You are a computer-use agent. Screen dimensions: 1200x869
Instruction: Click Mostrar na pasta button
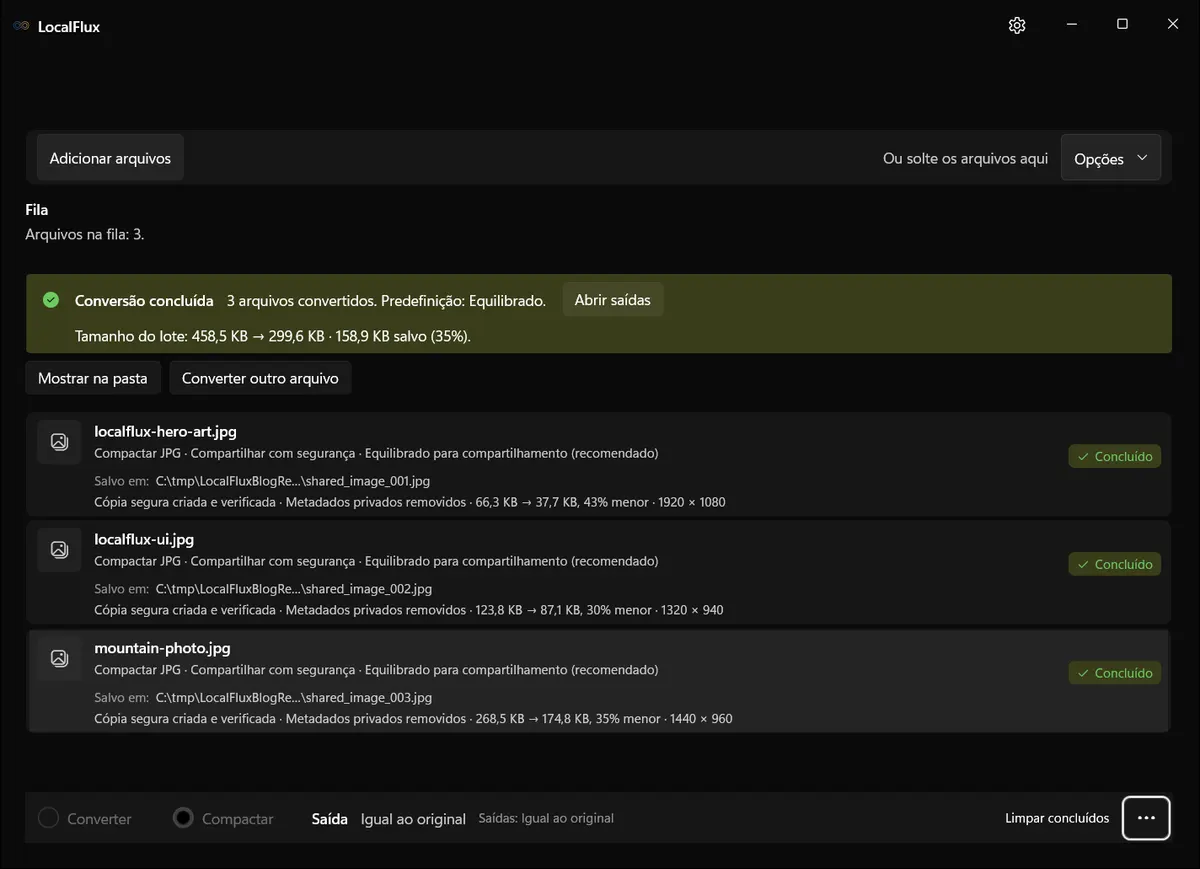pos(93,378)
